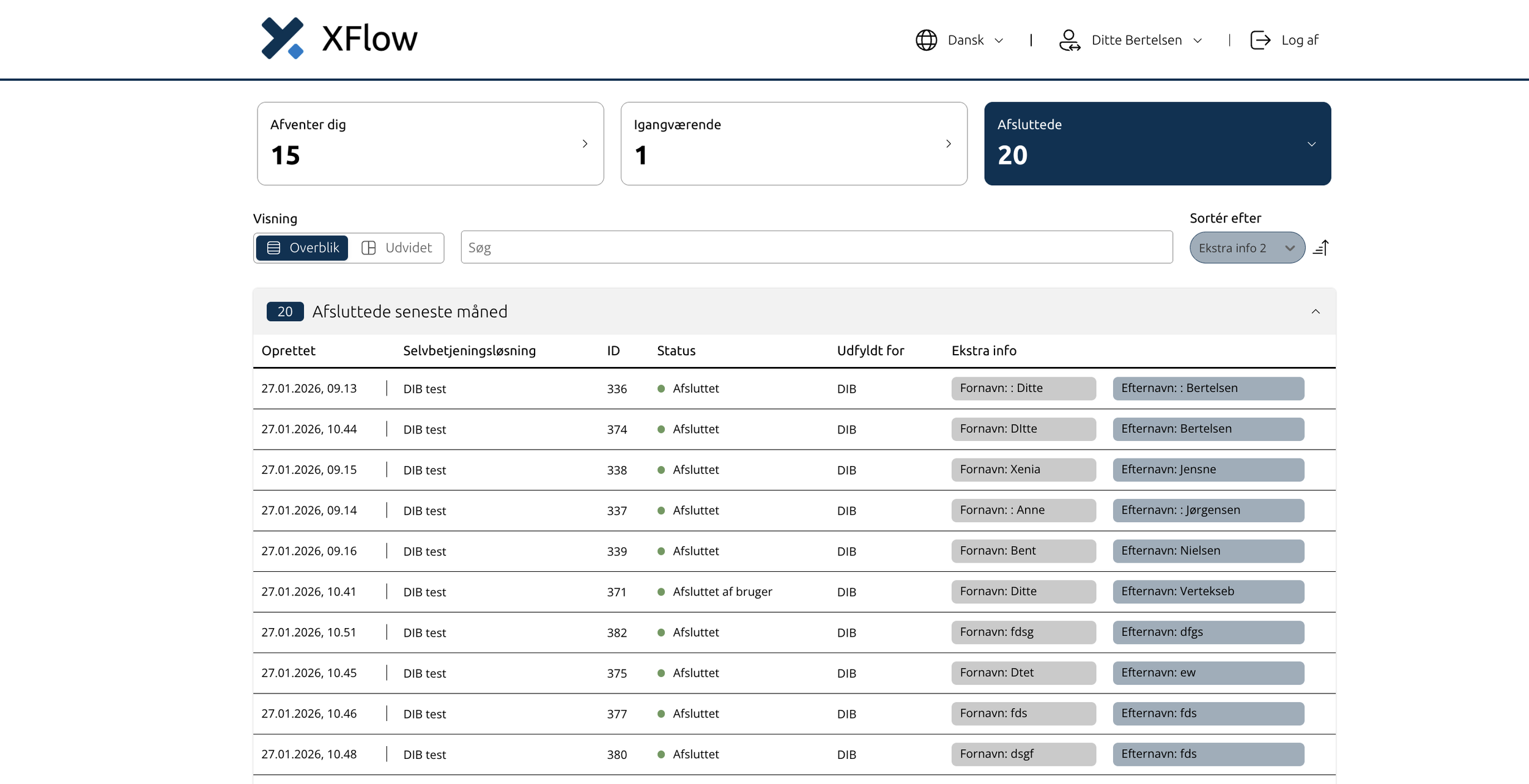Image resolution: width=1529 pixels, height=784 pixels.
Task: Switch to Udvidet view
Action: (x=398, y=248)
